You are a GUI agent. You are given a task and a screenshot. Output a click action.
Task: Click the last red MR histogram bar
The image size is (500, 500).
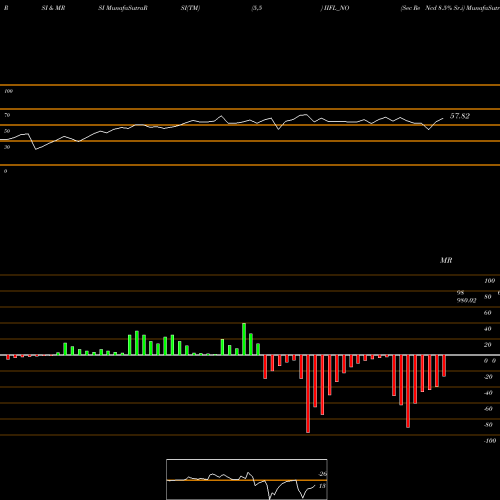444,366
